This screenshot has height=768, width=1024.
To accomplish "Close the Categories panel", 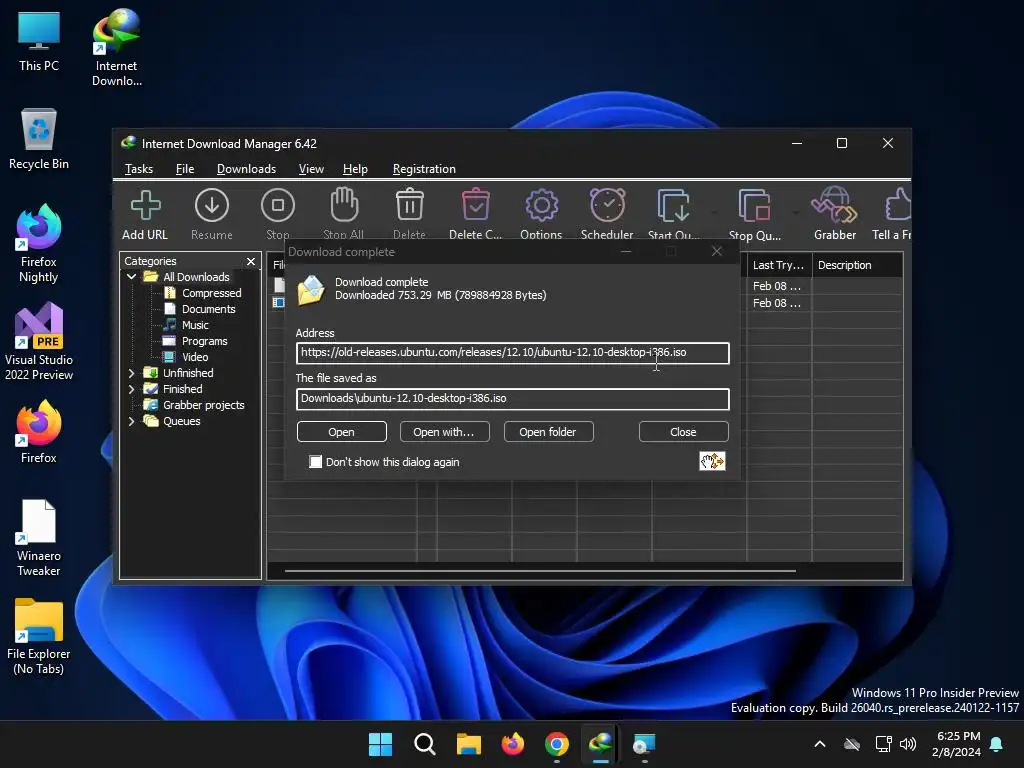I will point(251,261).
